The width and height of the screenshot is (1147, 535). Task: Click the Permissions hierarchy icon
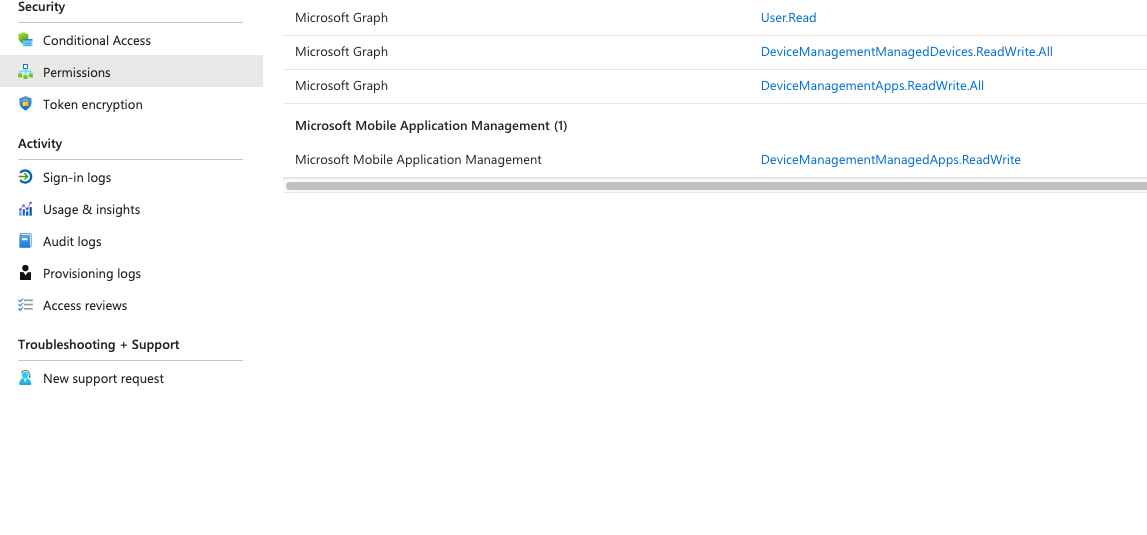26,72
